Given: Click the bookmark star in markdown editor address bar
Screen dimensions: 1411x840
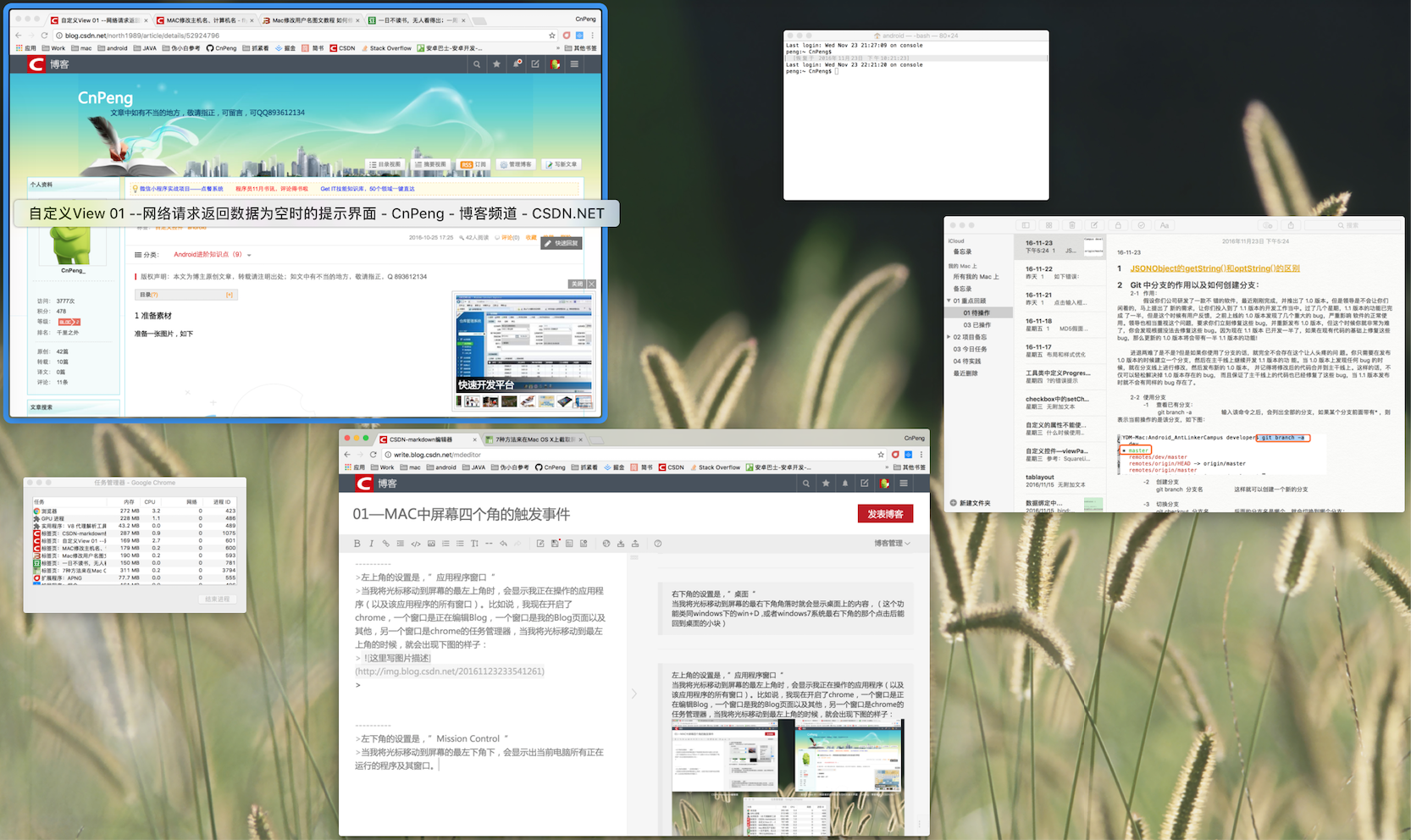Looking at the screenshot, I should coord(881,455).
